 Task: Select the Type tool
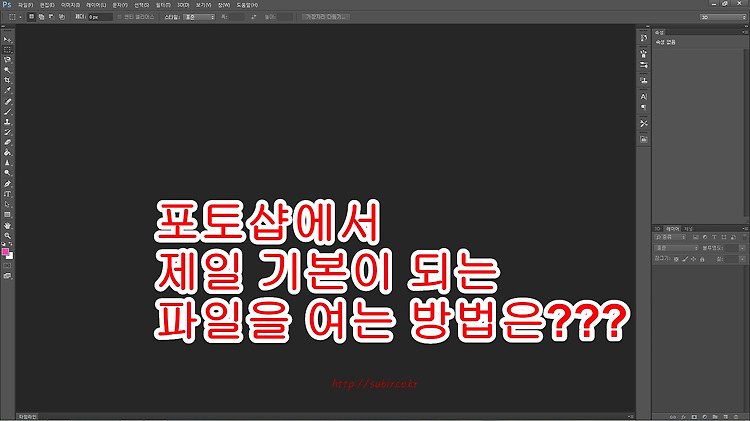pyautogui.click(x=7, y=194)
